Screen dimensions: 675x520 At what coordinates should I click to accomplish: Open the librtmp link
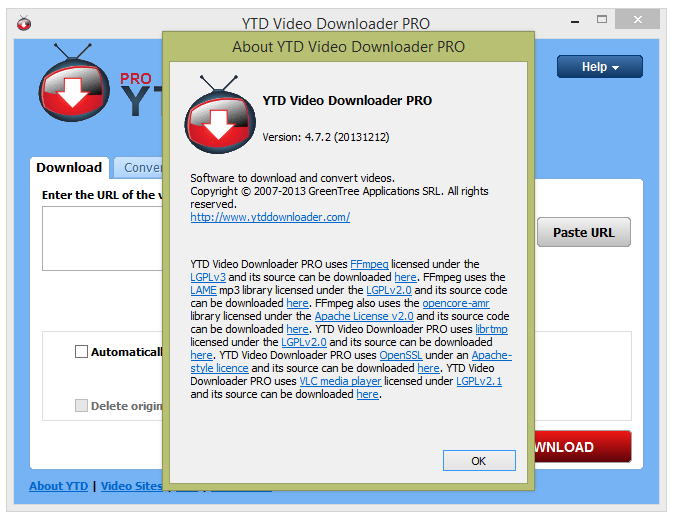pos(492,329)
